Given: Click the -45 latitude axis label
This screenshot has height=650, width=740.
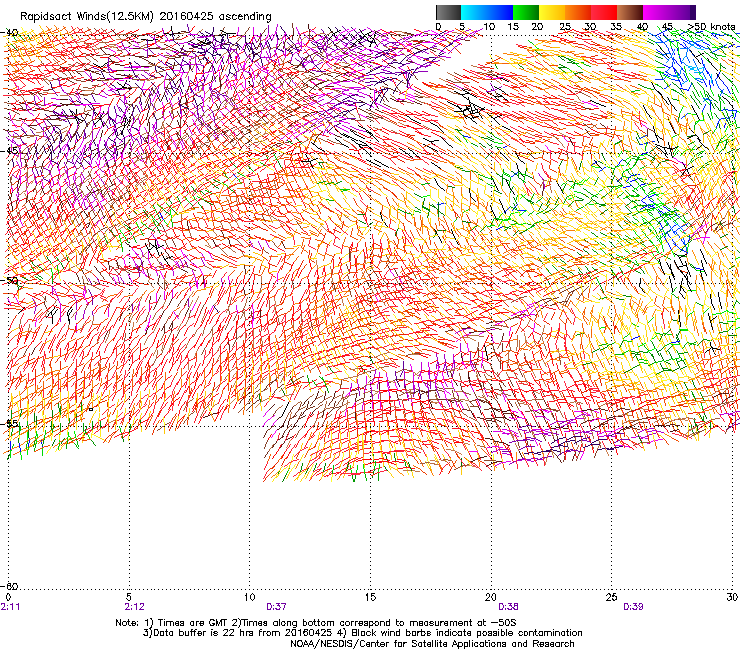Looking at the screenshot, I should click(10, 151).
